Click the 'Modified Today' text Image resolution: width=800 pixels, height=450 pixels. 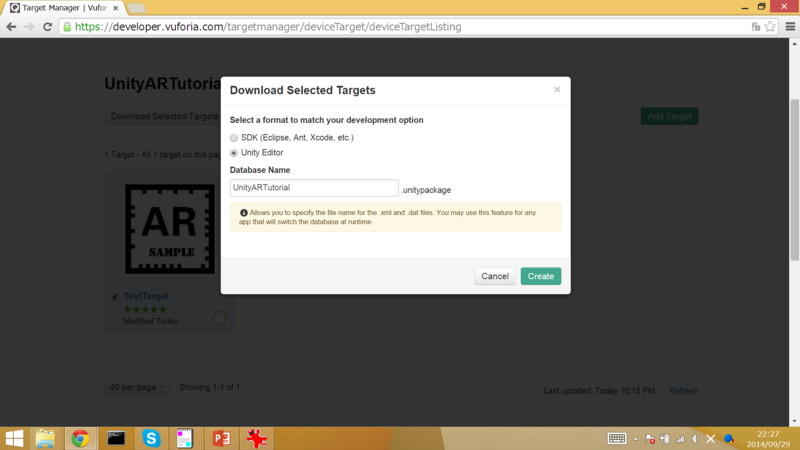[151, 321]
